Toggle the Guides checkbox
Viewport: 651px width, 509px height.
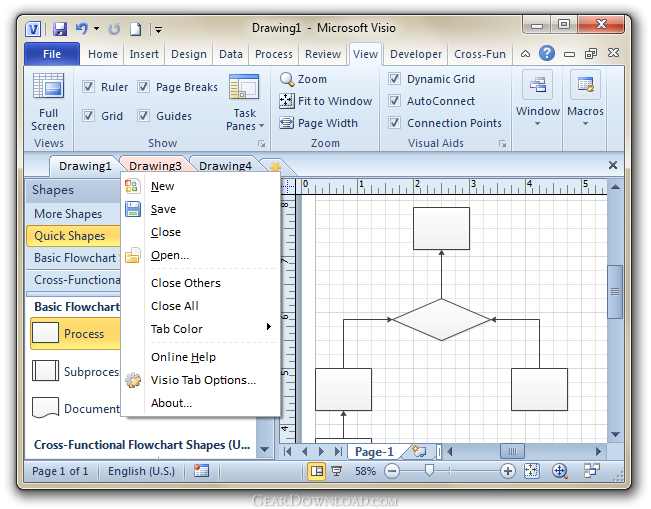[x=143, y=115]
